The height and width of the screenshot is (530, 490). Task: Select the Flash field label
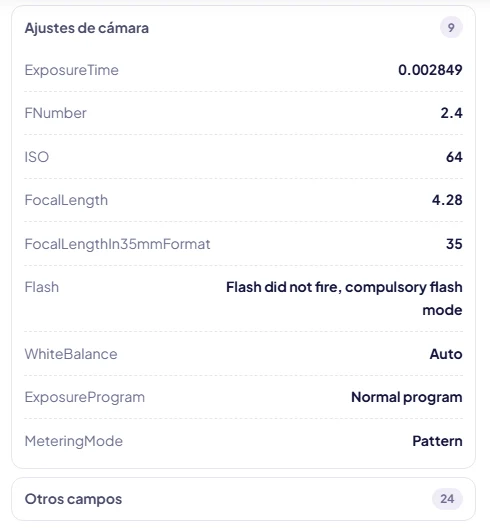(x=42, y=287)
